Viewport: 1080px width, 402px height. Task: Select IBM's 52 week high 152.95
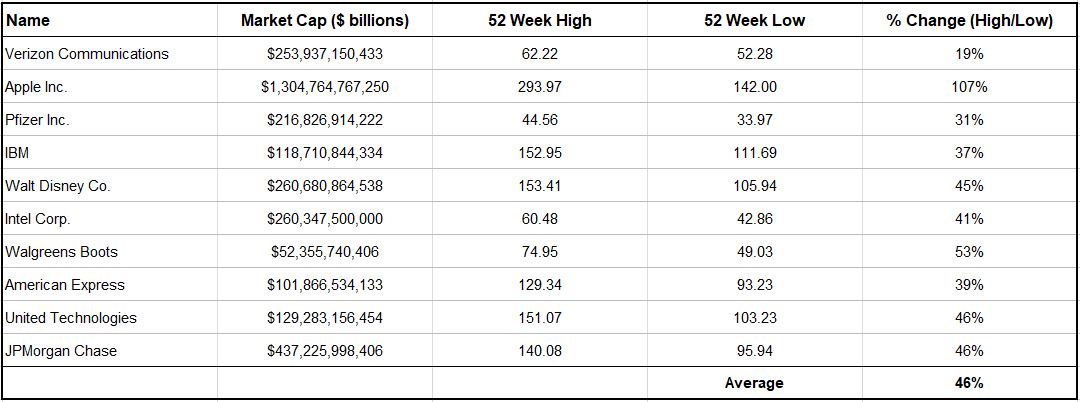coord(540,153)
